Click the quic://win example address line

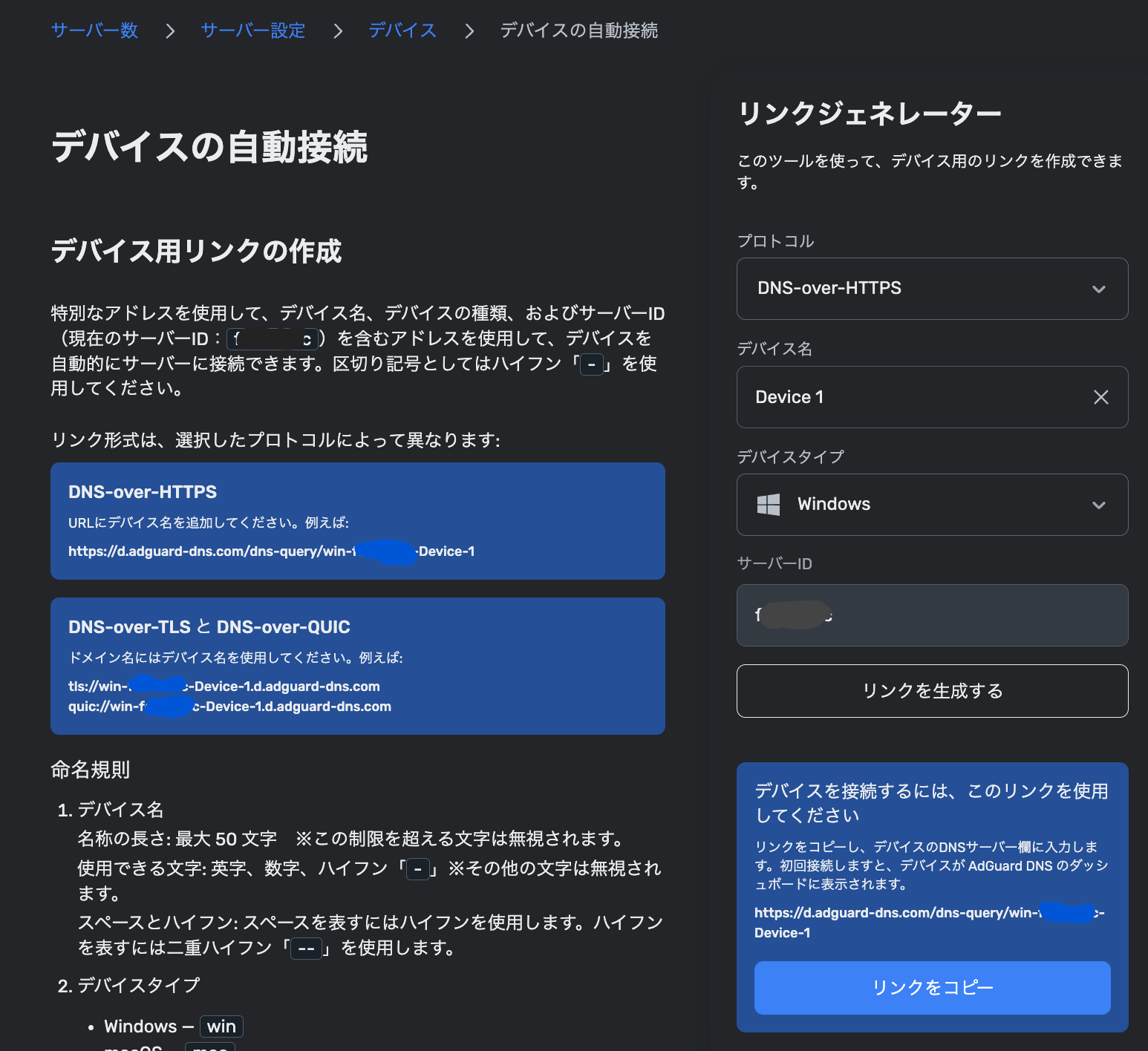[229, 707]
